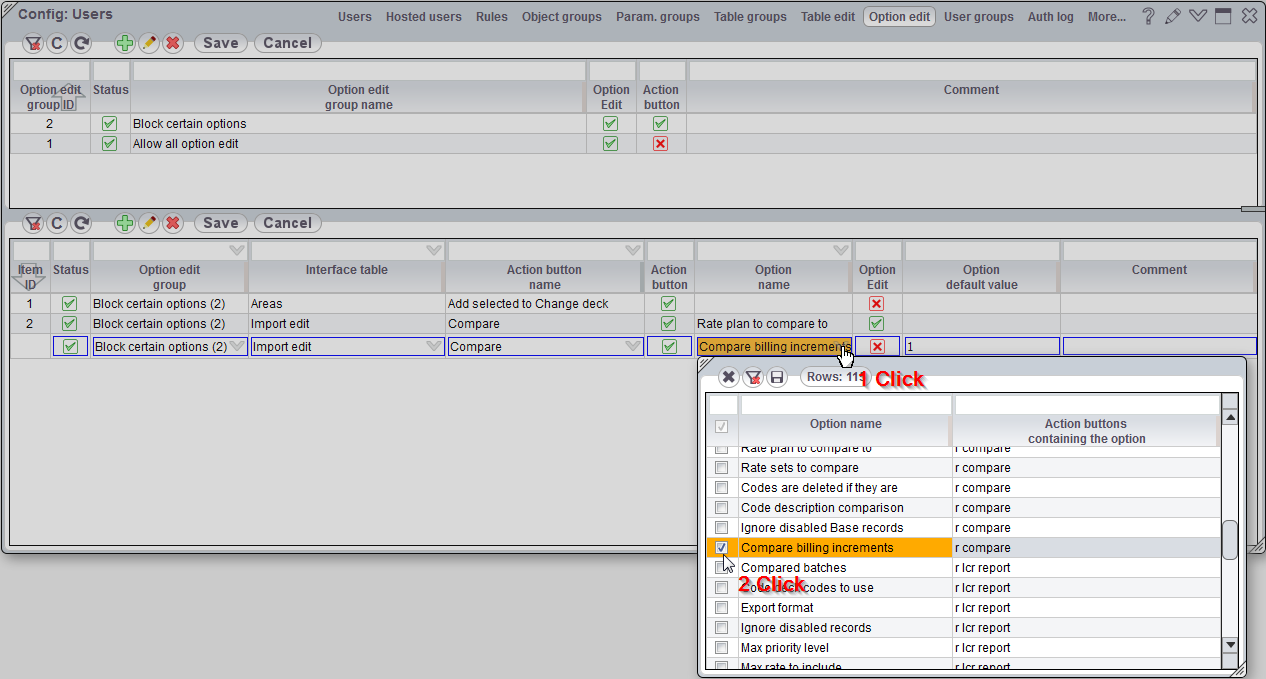Delete selected row using red X icon
Screen dimensions: 1266x679
(172, 223)
